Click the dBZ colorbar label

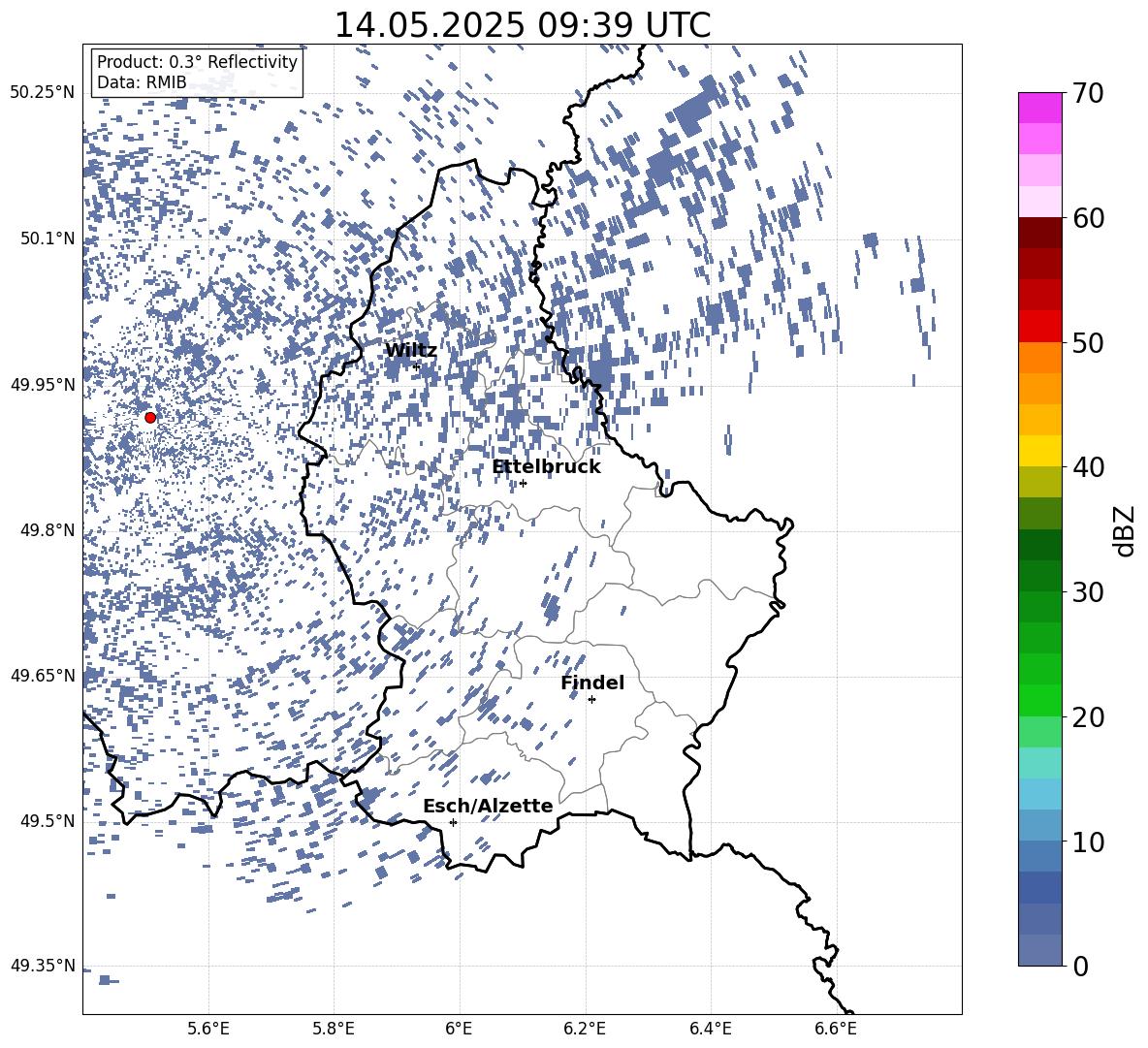1126,530
